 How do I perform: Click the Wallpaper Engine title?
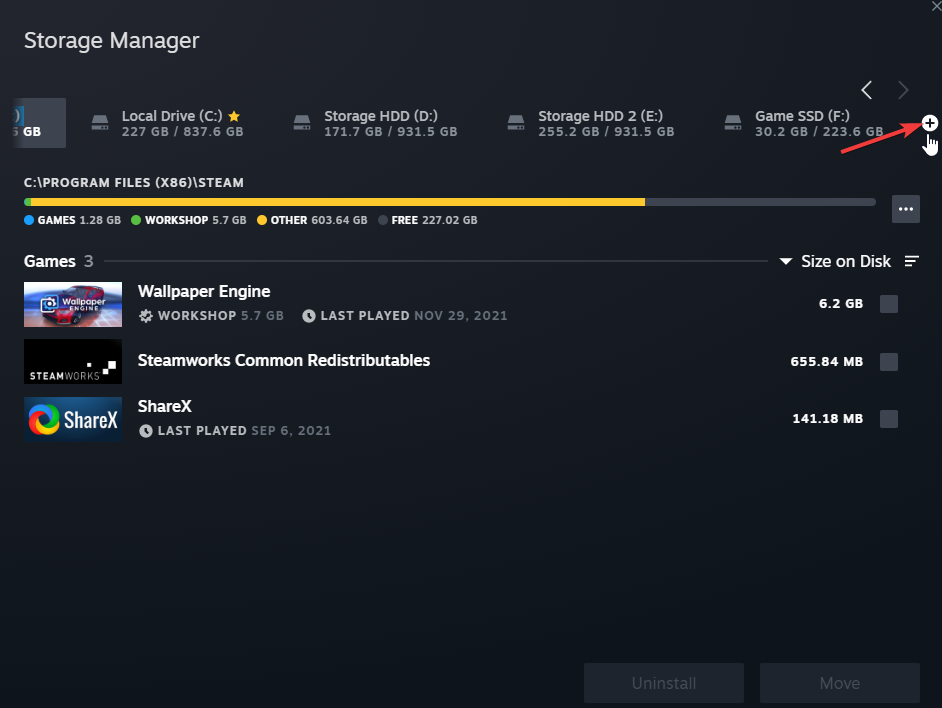click(x=204, y=291)
